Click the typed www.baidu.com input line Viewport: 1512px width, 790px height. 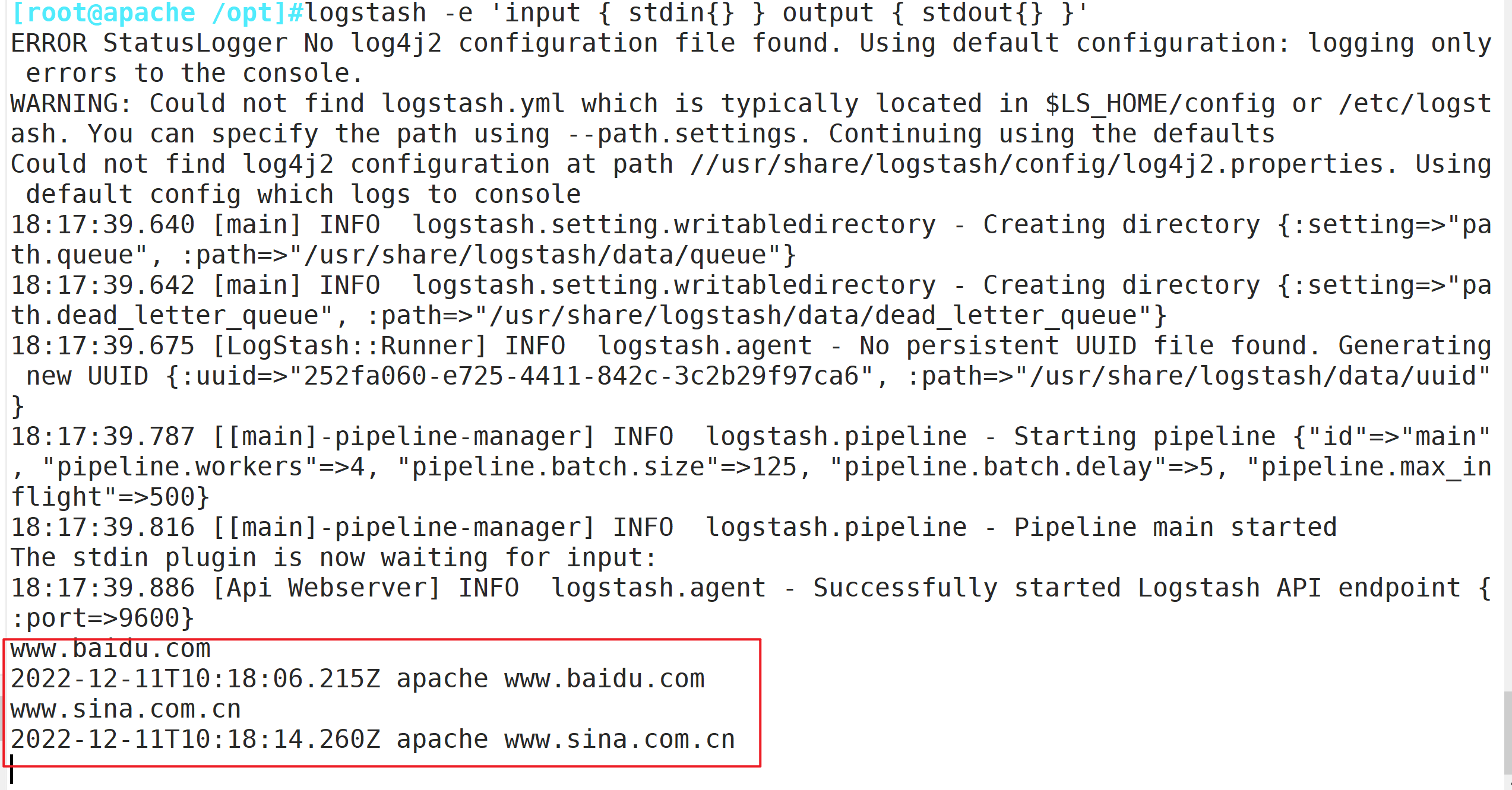110,649
